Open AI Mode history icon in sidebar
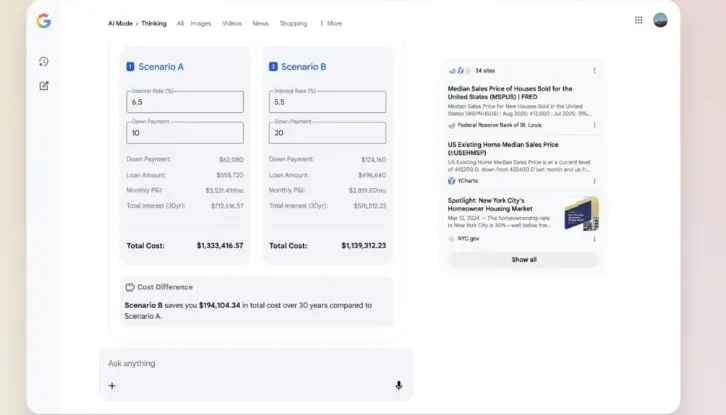The width and height of the screenshot is (726, 415). coord(44,62)
